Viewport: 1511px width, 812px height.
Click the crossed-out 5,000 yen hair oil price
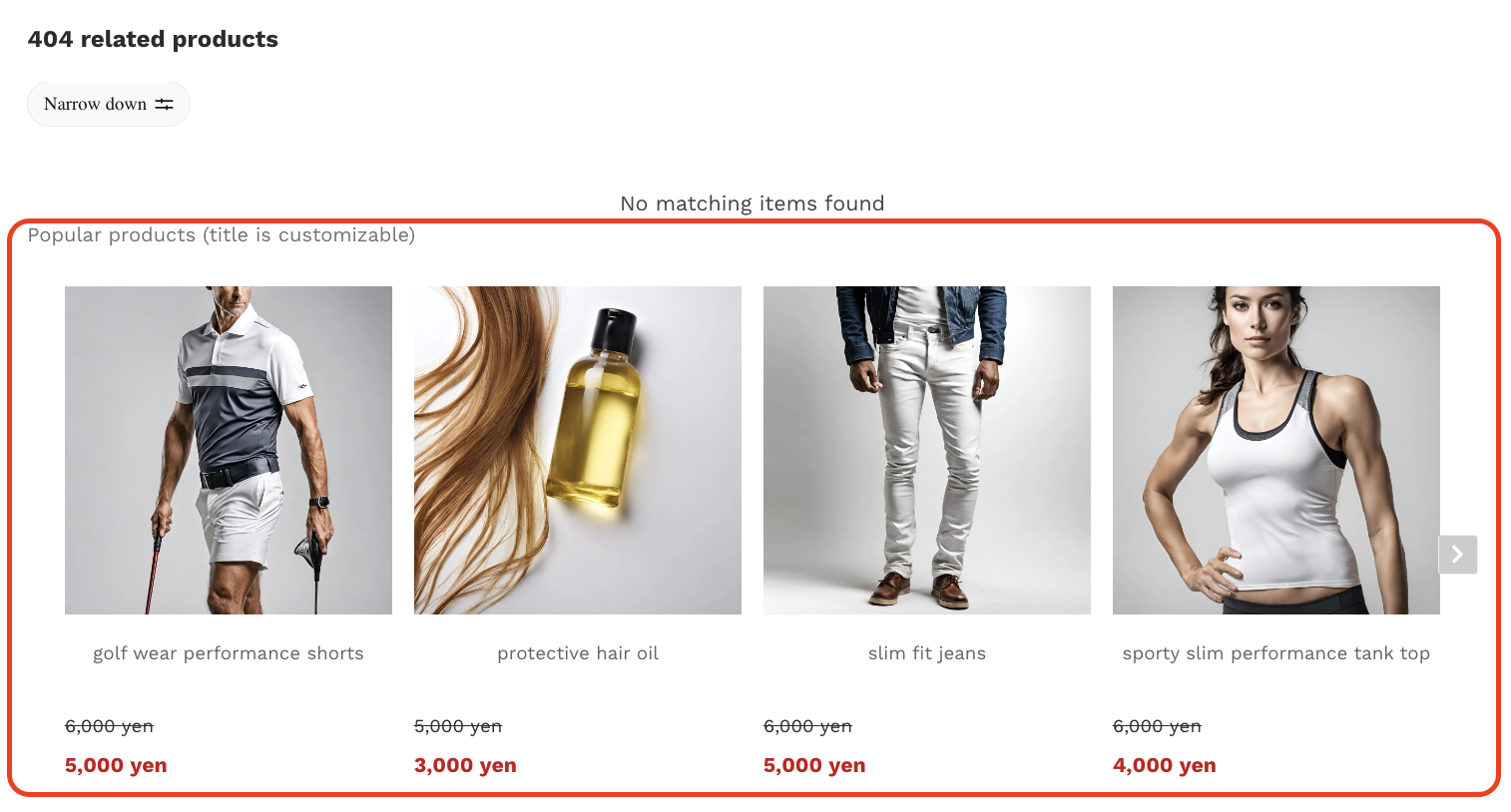(458, 726)
